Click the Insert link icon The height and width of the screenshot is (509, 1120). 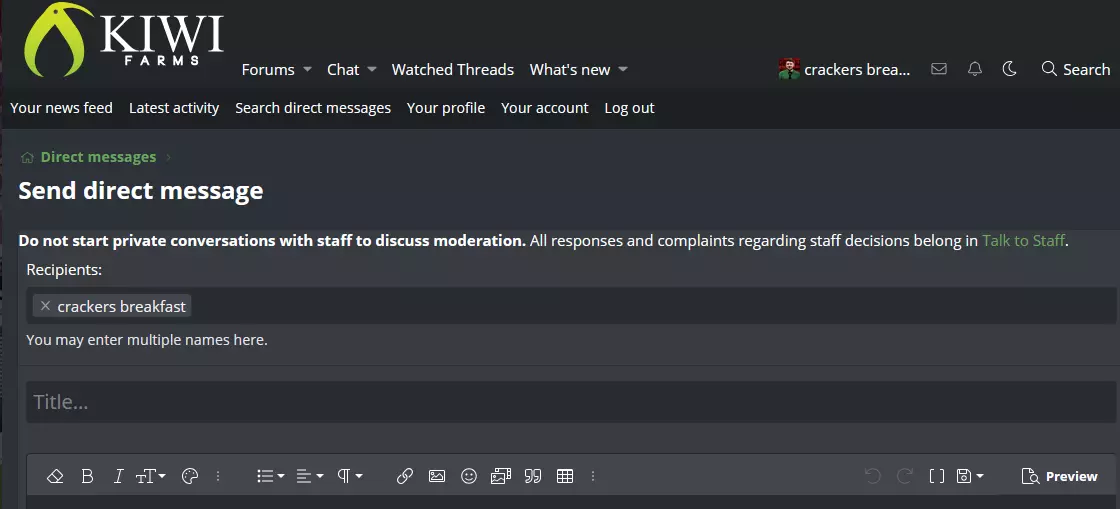click(x=405, y=476)
